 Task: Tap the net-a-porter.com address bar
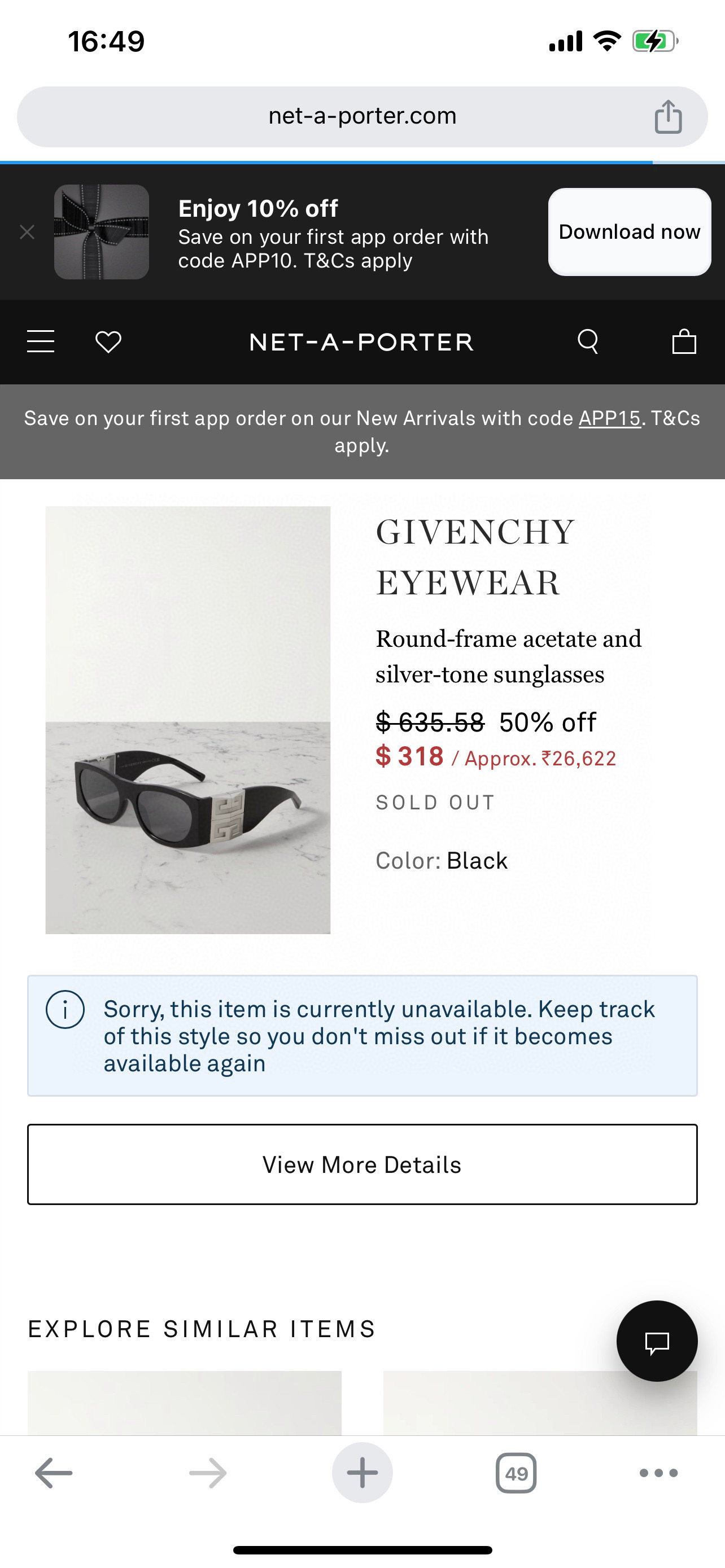pyautogui.click(x=362, y=116)
